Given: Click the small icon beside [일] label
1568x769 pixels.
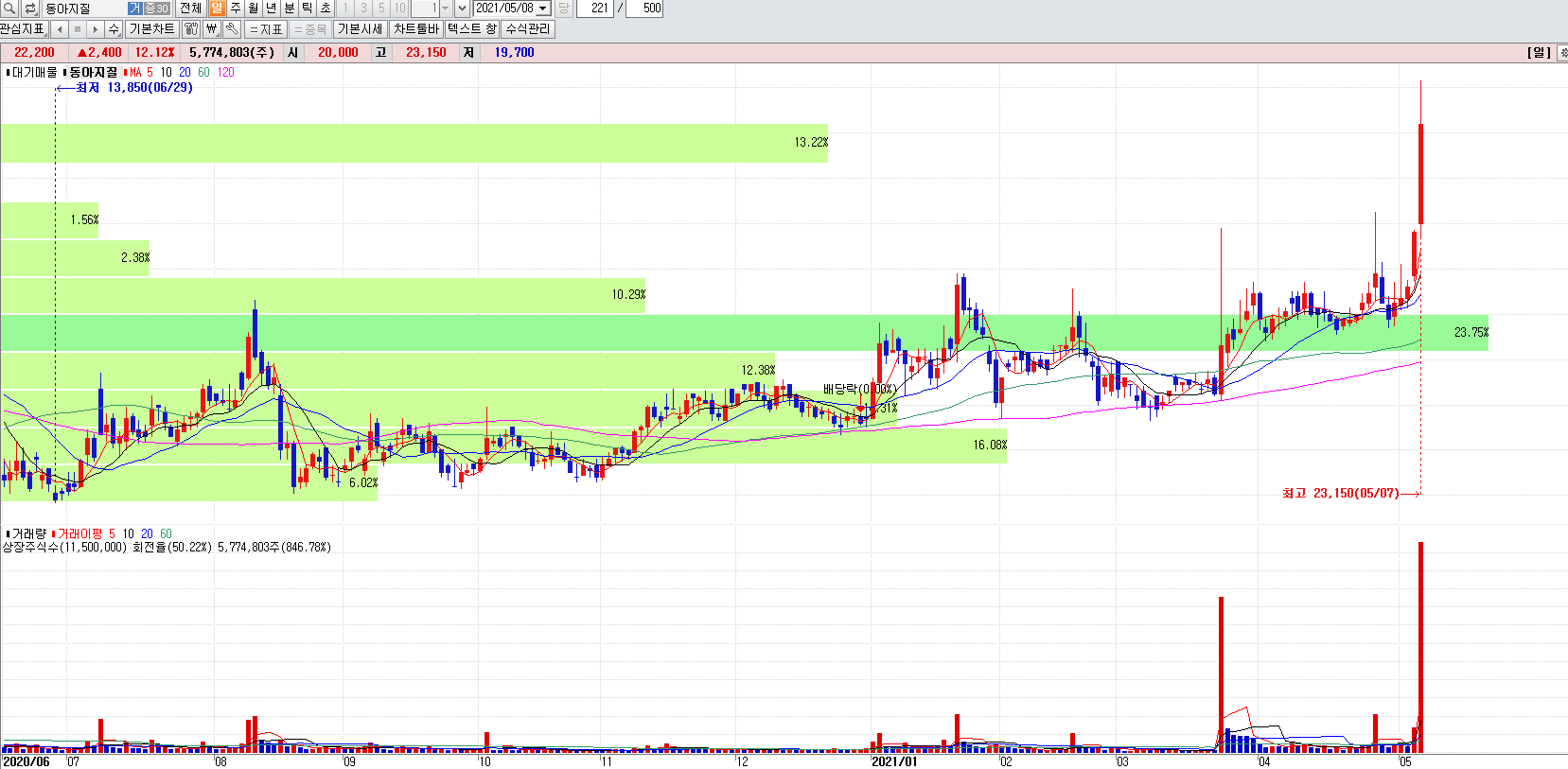Looking at the screenshot, I should pos(1562,53).
